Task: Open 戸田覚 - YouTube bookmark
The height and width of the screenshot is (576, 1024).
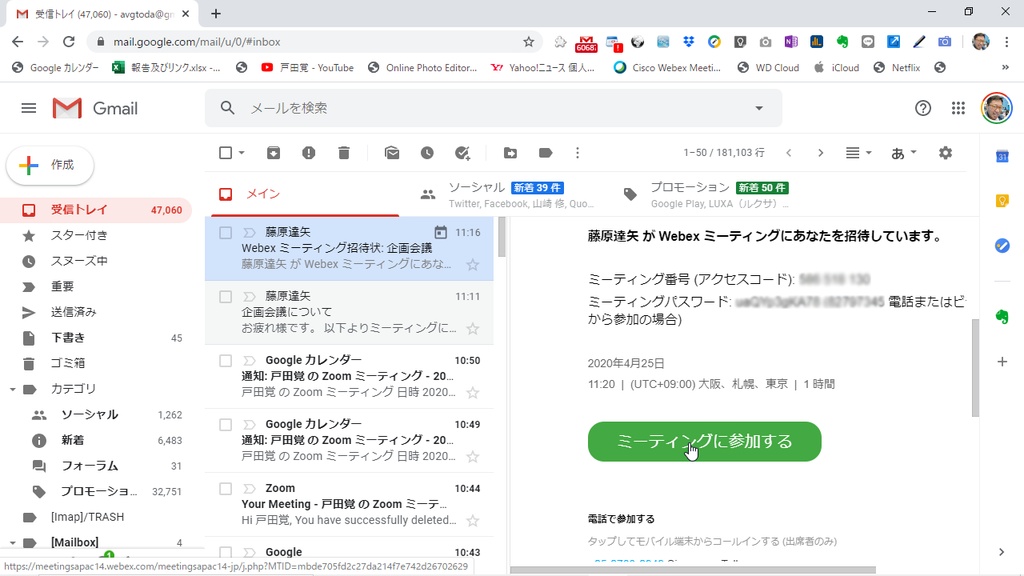Action: coord(306,67)
